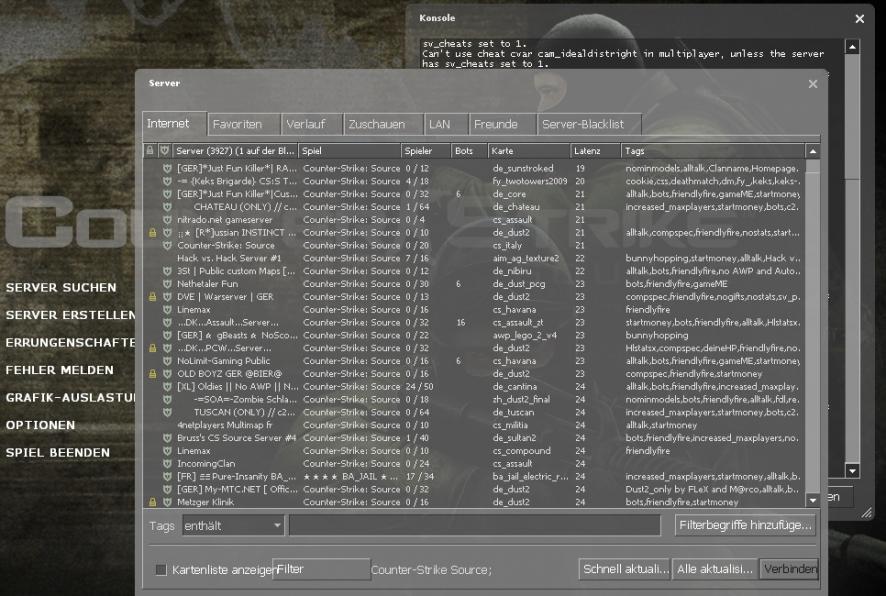This screenshot has width=886, height=596.
Task: Click the shield icon on the [GER] My-MTC.NET row
Action: [x=167, y=489]
